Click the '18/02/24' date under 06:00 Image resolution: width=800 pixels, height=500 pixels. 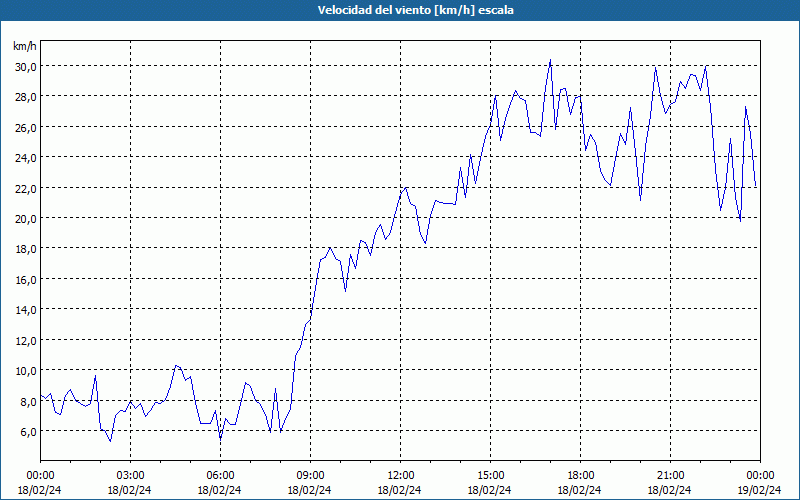[x=220, y=490]
